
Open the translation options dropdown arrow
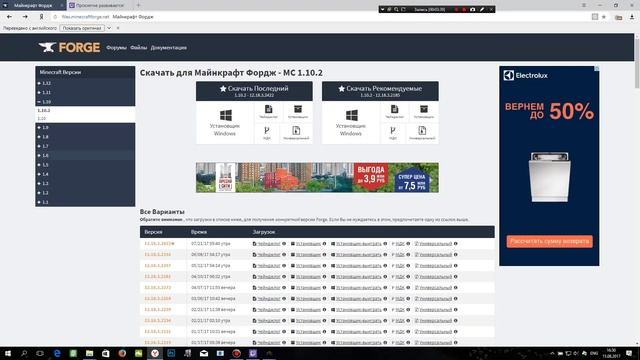pos(109,28)
